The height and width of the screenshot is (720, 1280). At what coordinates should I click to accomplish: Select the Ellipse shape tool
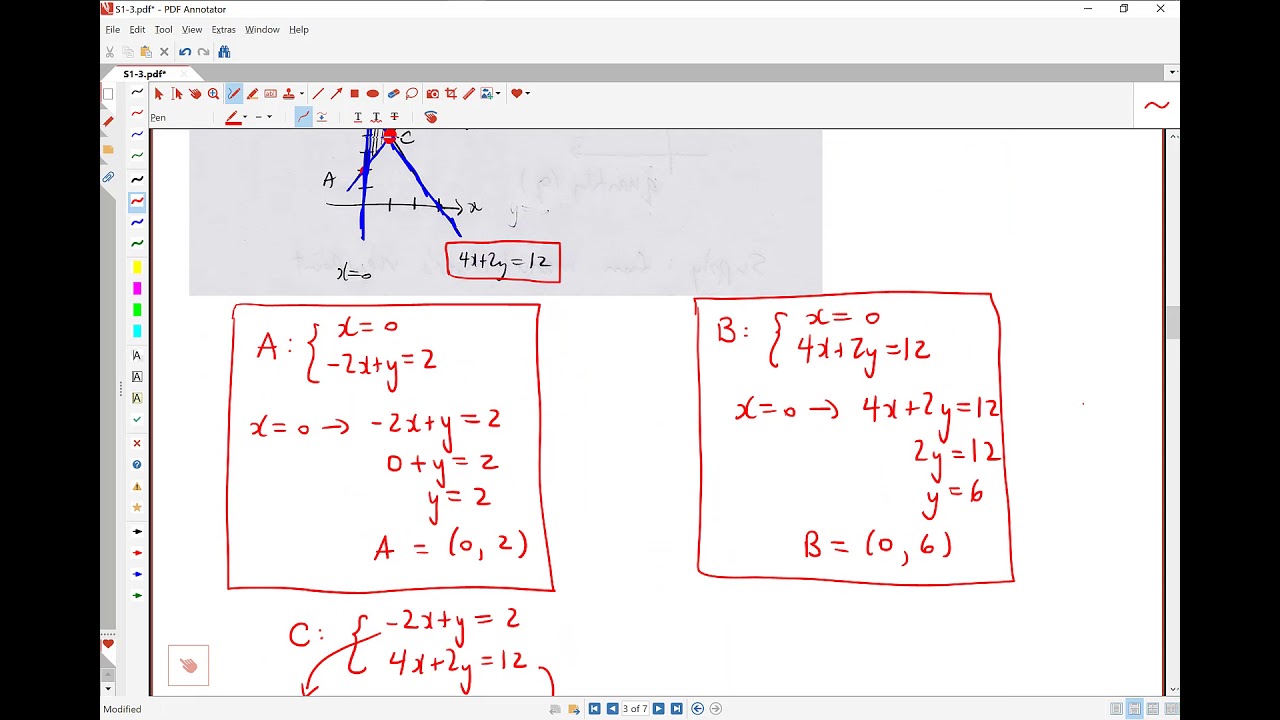tap(372, 93)
